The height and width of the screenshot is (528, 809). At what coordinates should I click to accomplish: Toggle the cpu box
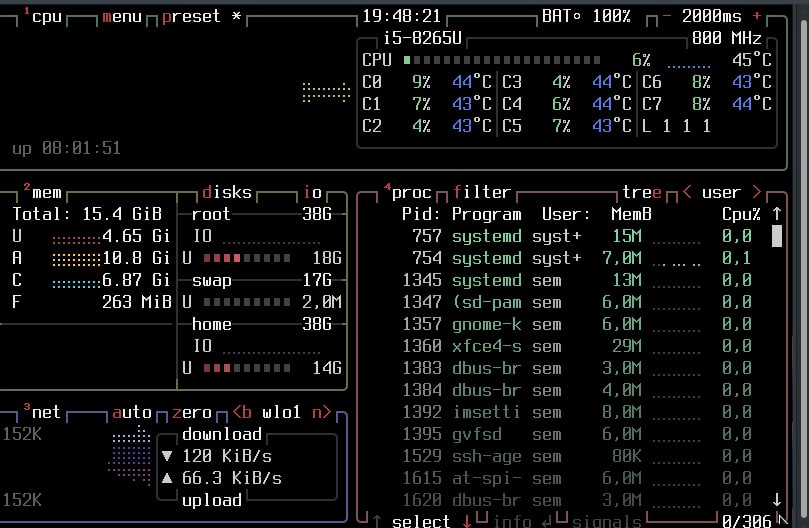(x=43, y=17)
